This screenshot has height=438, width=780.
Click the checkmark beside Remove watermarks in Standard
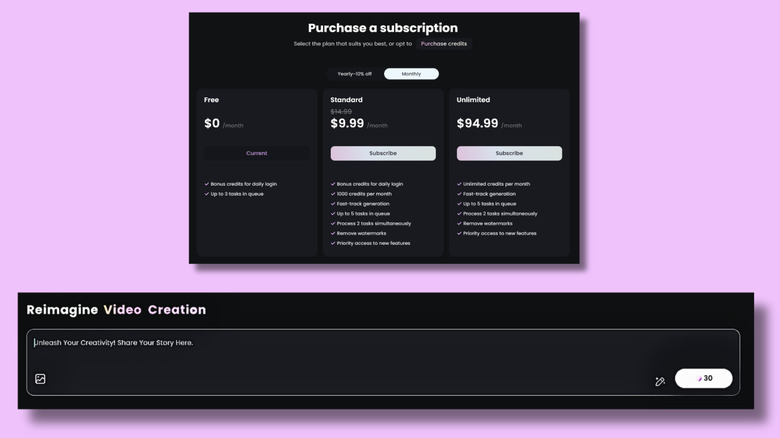coord(333,233)
